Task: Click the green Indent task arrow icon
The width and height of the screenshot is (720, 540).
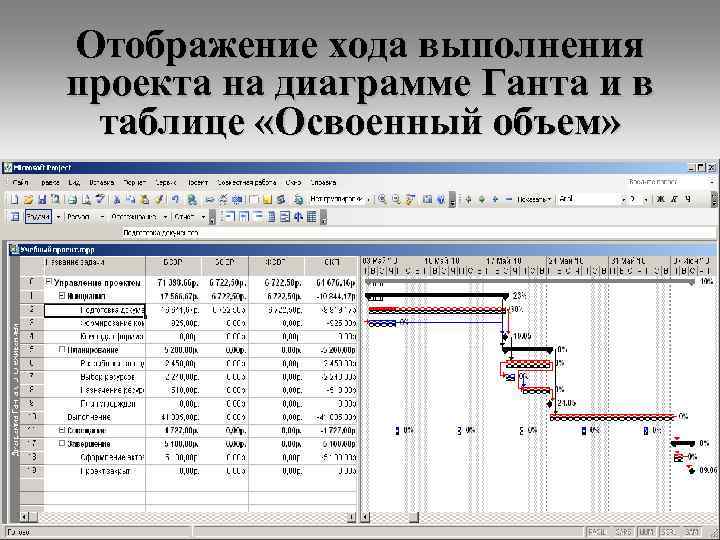Action: (482, 199)
